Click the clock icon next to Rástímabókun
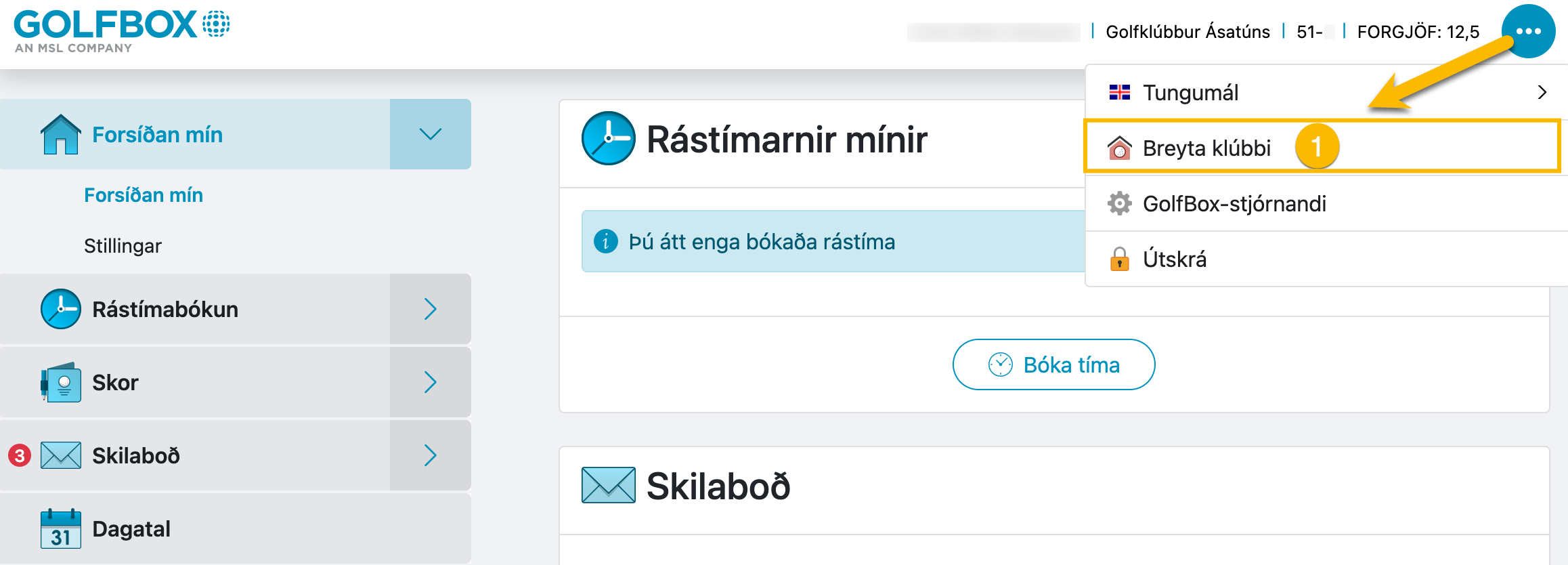The width and height of the screenshot is (1568, 565). pos(61,309)
